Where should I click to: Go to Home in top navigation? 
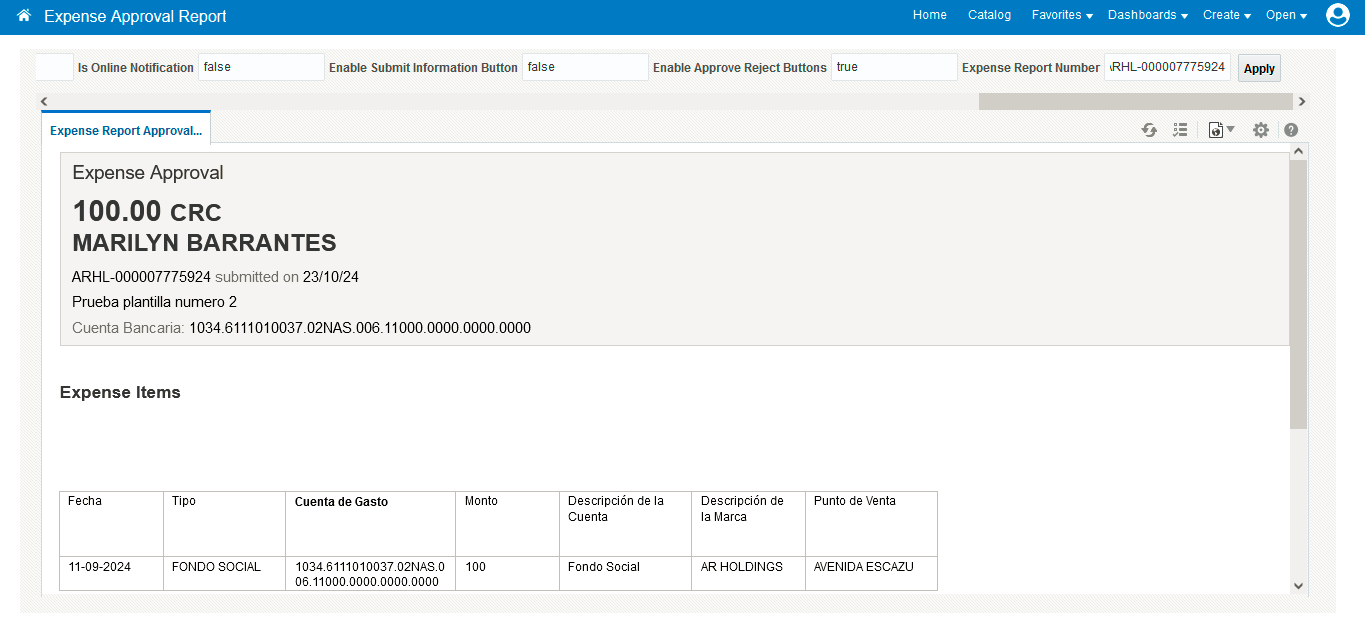click(929, 15)
